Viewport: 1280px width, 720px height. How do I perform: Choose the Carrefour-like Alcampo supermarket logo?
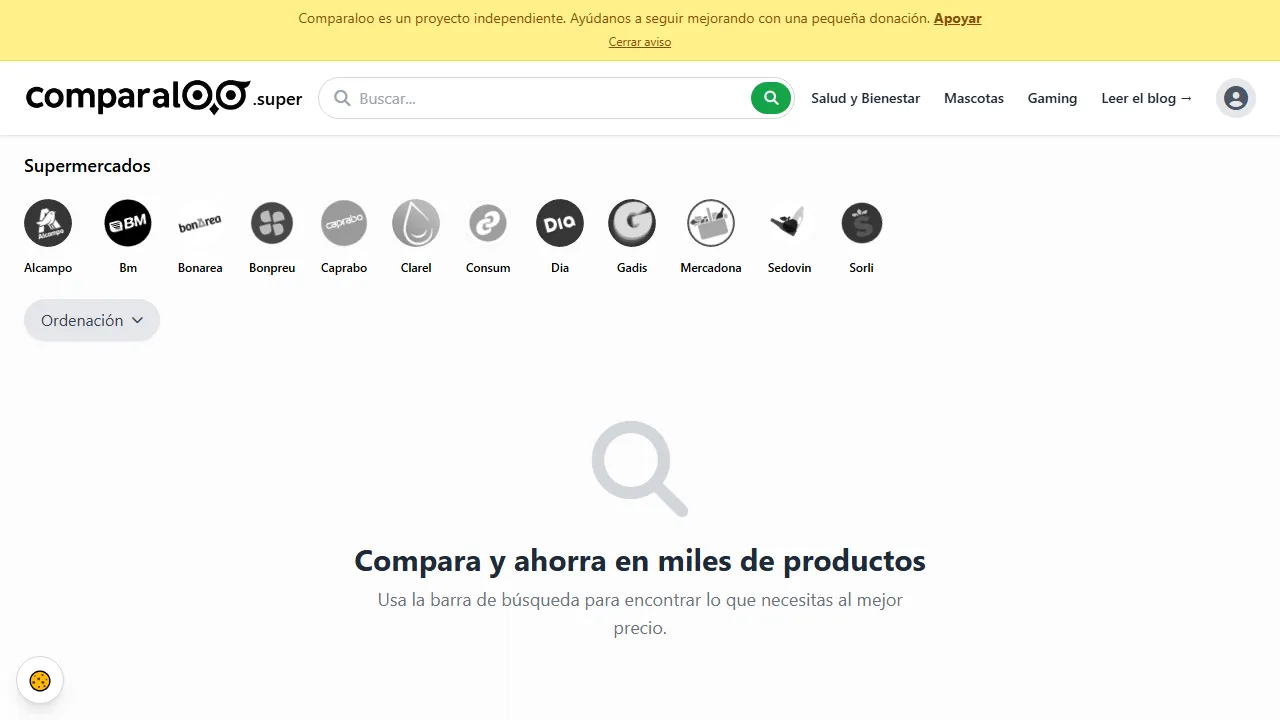coord(48,222)
